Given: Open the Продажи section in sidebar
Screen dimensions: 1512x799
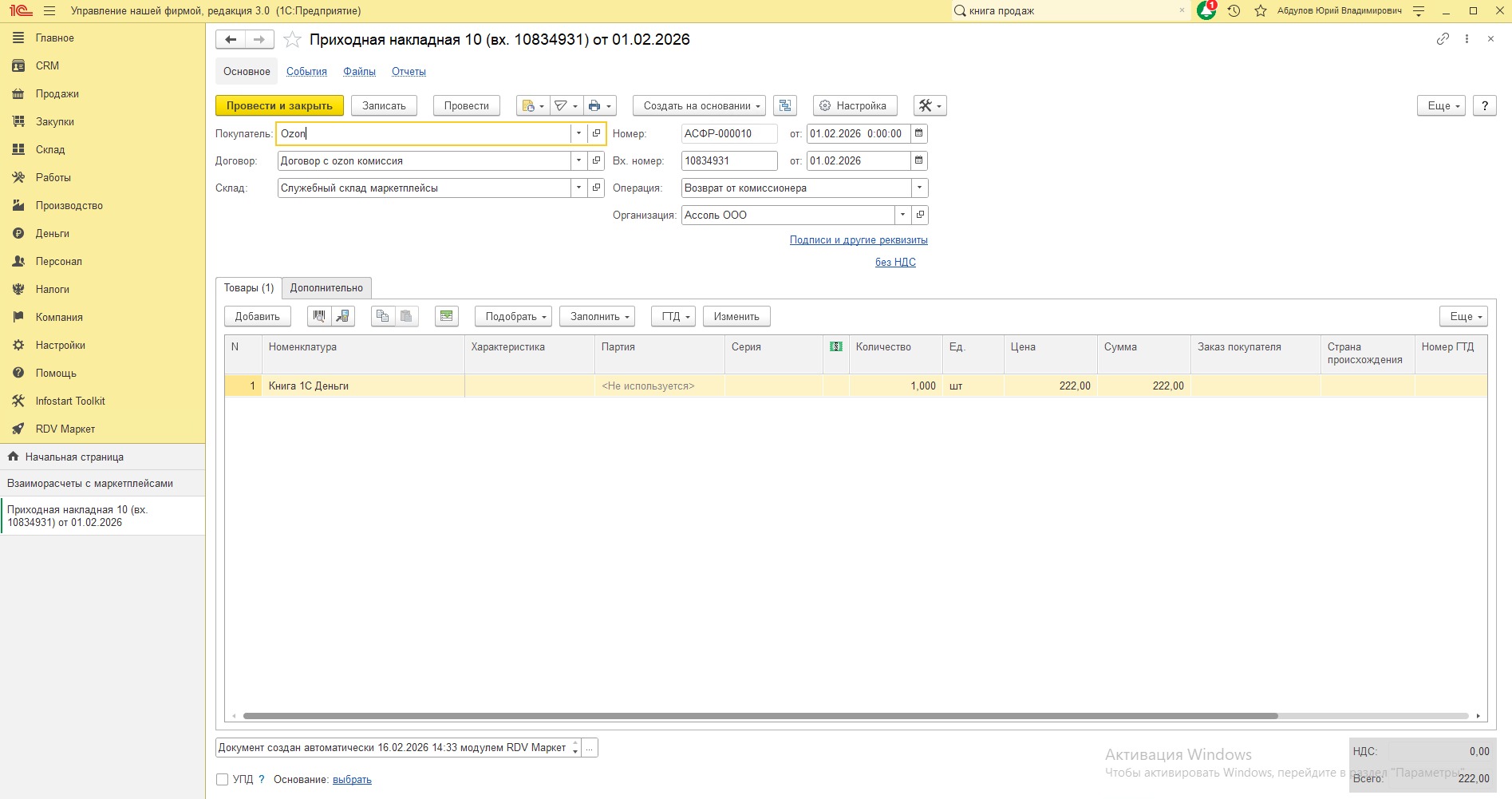Looking at the screenshot, I should (x=57, y=94).
